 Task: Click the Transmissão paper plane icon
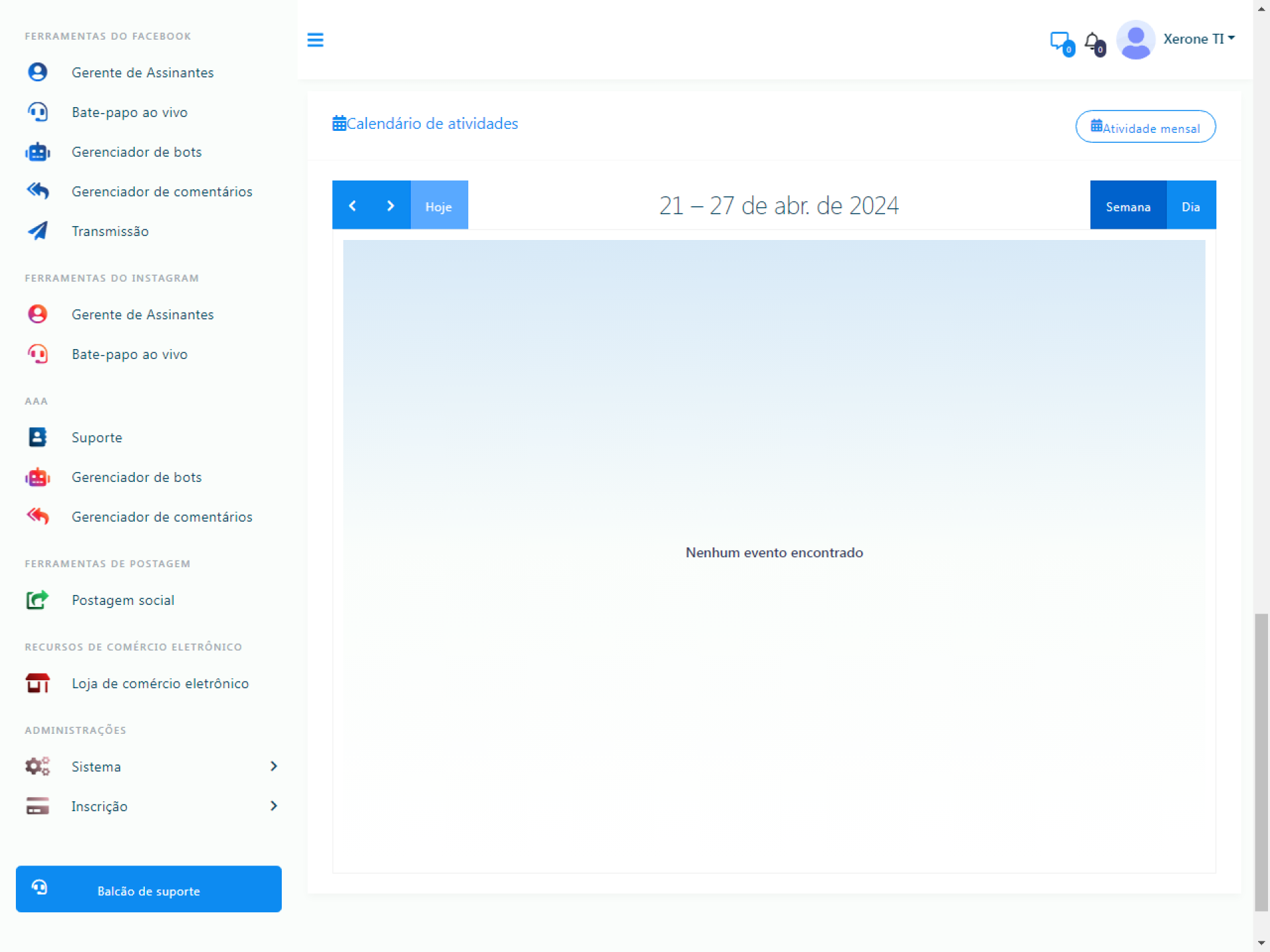click(x=38, y=231)
